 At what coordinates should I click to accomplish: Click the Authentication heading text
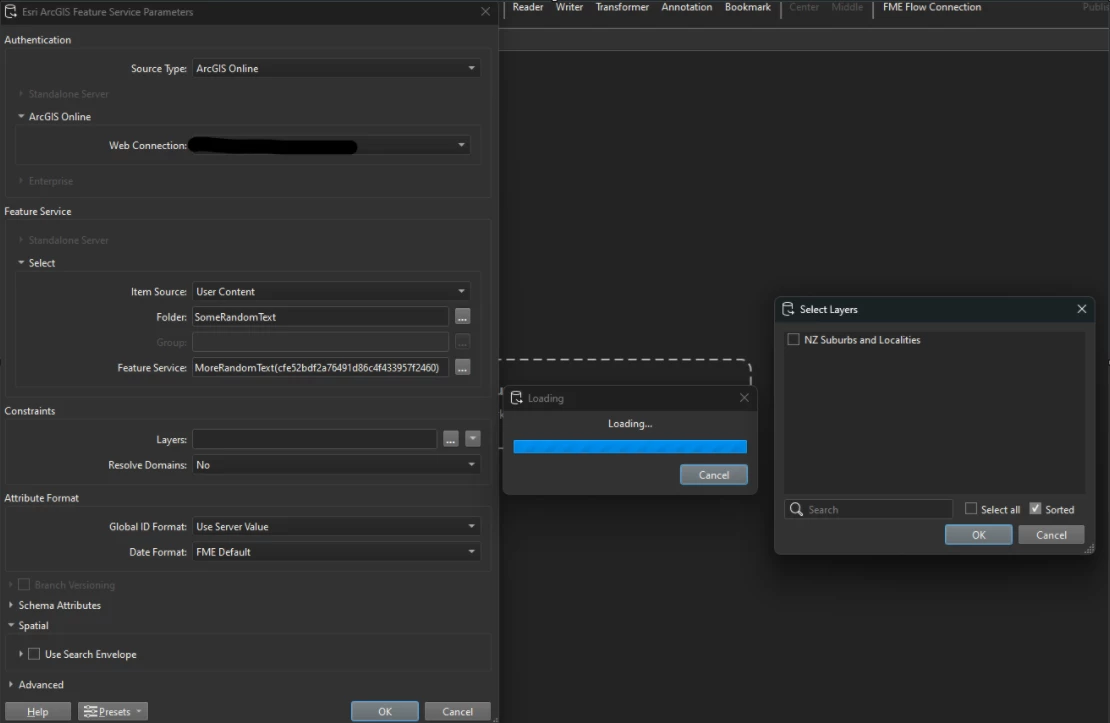click(38, 40)
